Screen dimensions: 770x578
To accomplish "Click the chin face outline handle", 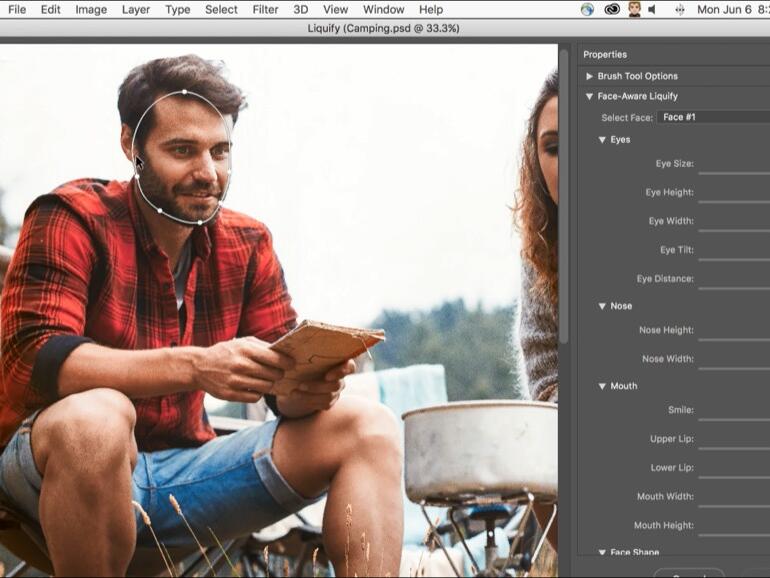I will click(200, 222).
